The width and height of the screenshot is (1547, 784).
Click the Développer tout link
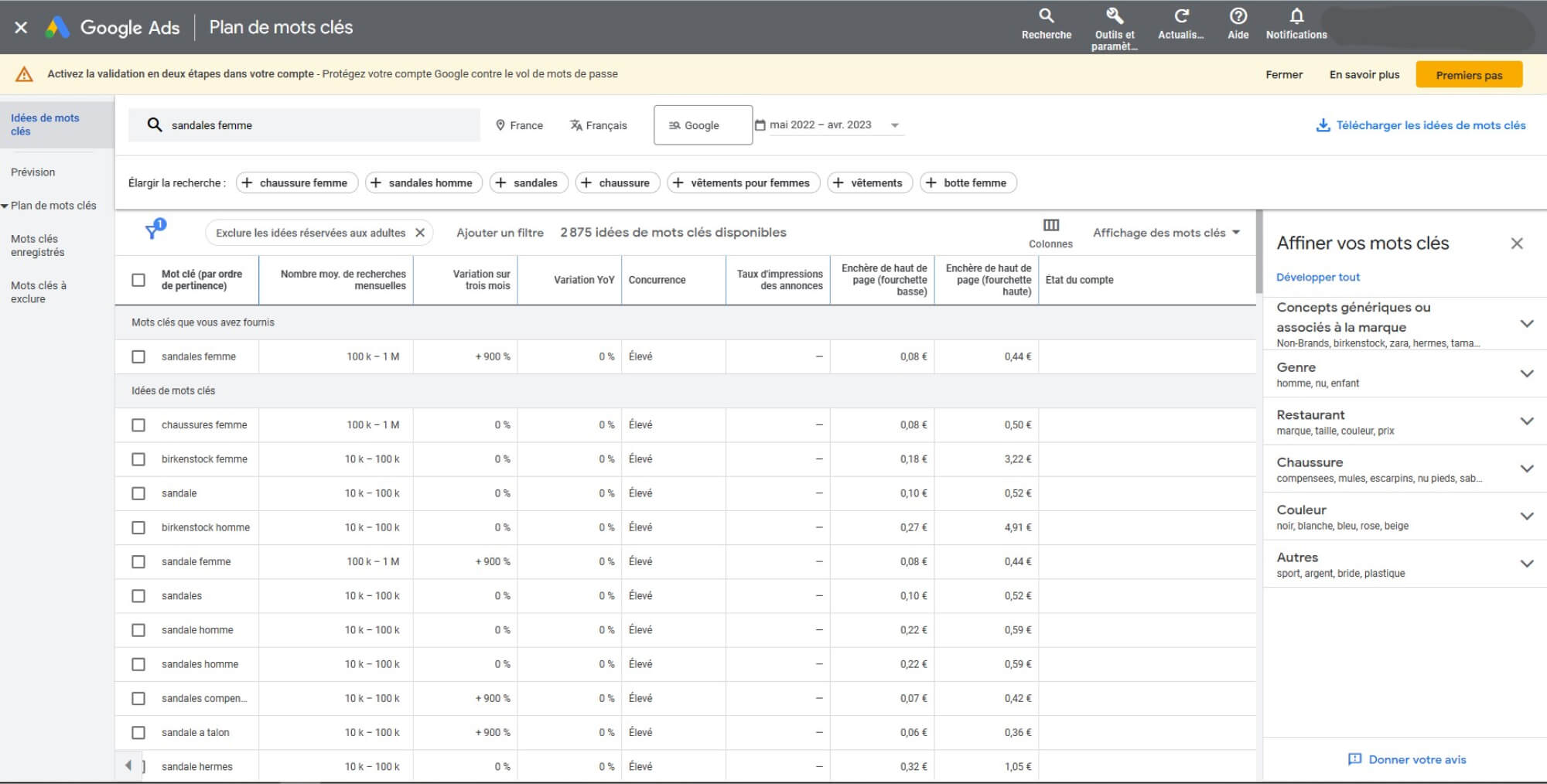[x=1318, y=277]
